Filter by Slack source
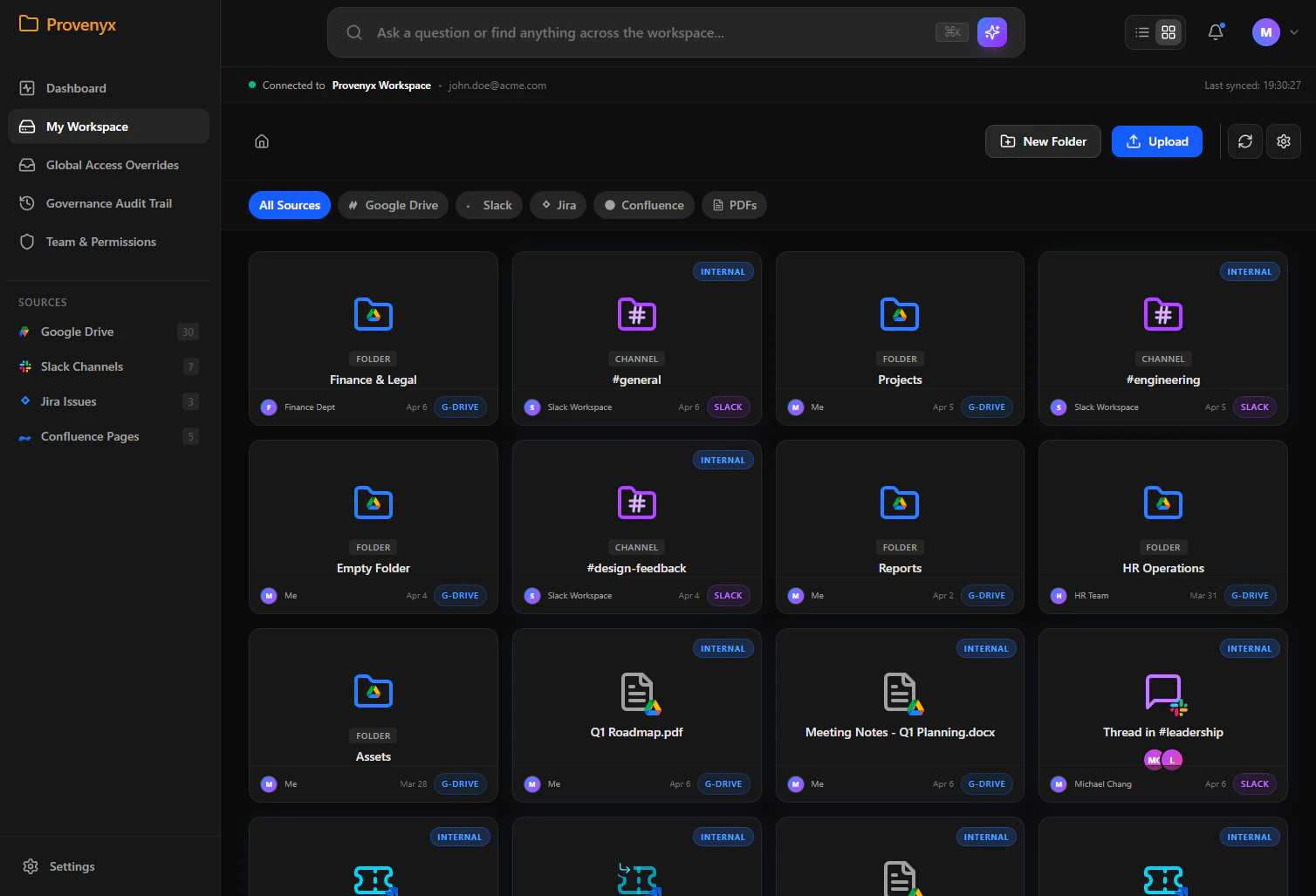The image size is (1316, 896). click(x=489, y=205)
